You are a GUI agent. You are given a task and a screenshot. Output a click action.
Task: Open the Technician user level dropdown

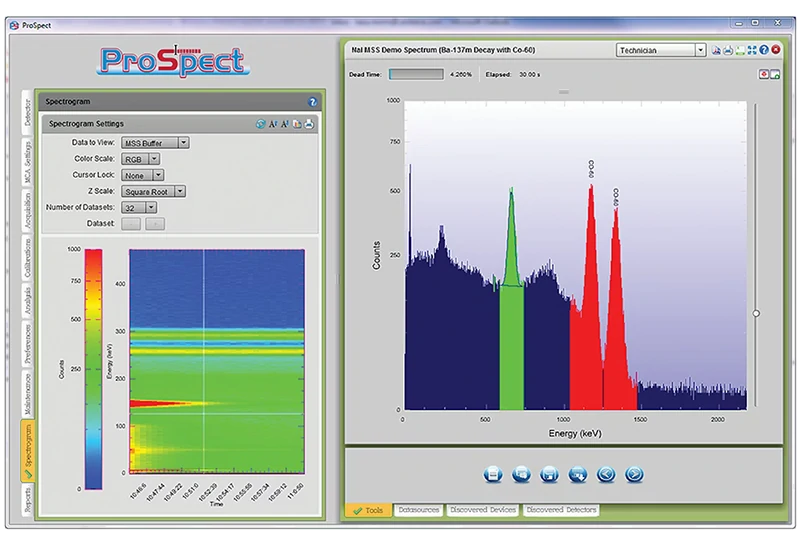click(661, 50)
